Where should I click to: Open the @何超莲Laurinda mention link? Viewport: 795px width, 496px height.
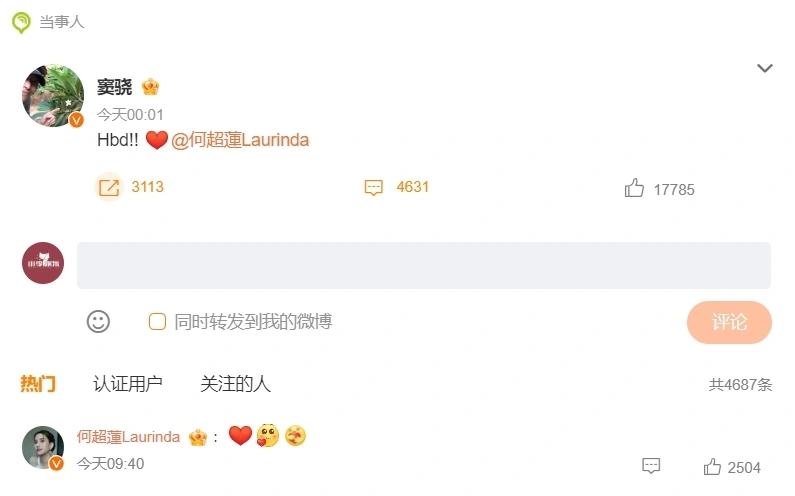[x=240, y=140]
